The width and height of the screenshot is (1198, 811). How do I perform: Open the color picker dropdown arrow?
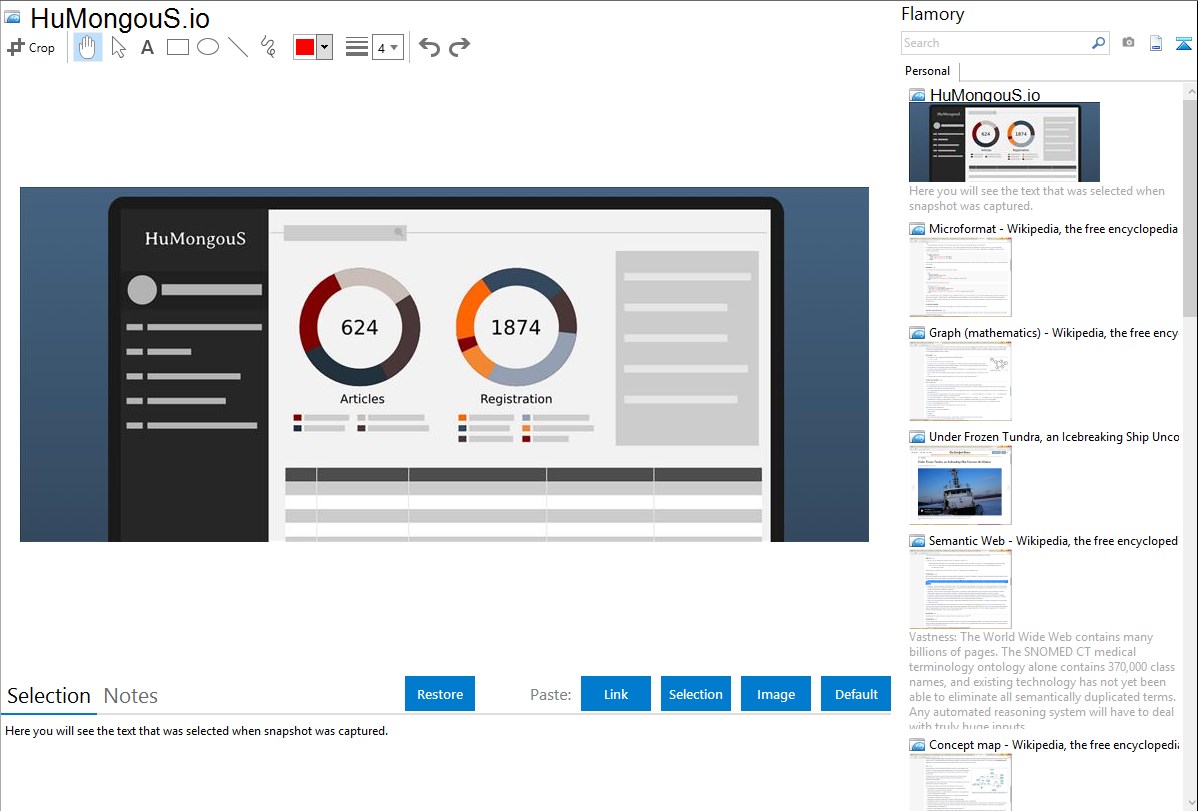coord(324,47)
